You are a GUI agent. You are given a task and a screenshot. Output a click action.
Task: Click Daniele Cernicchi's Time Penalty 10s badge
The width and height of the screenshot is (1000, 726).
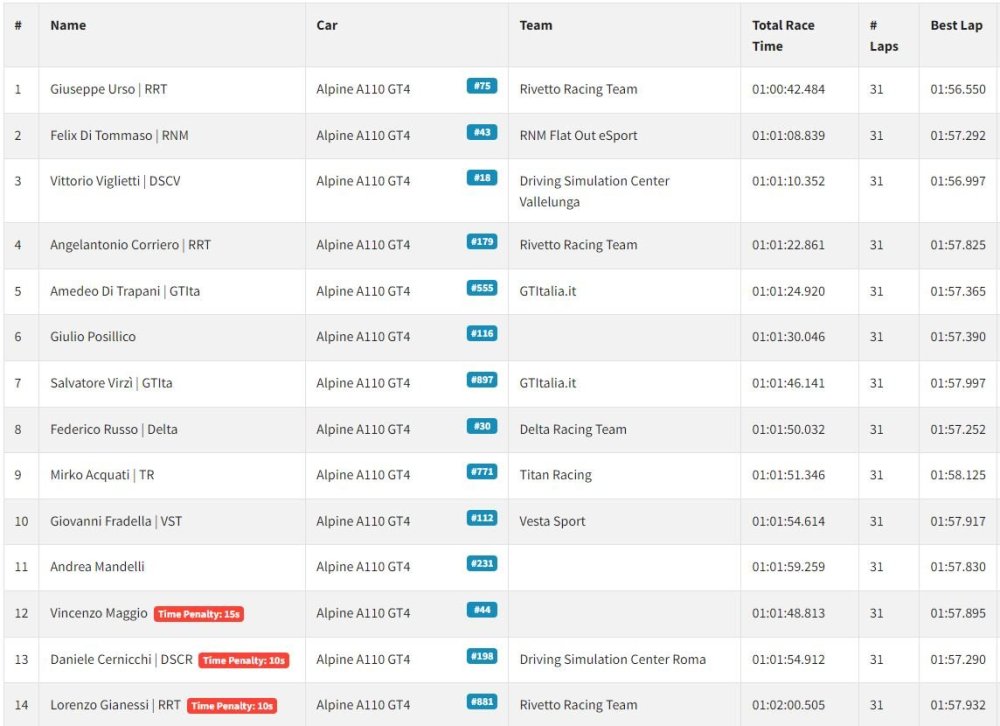[x=244, y=660]
